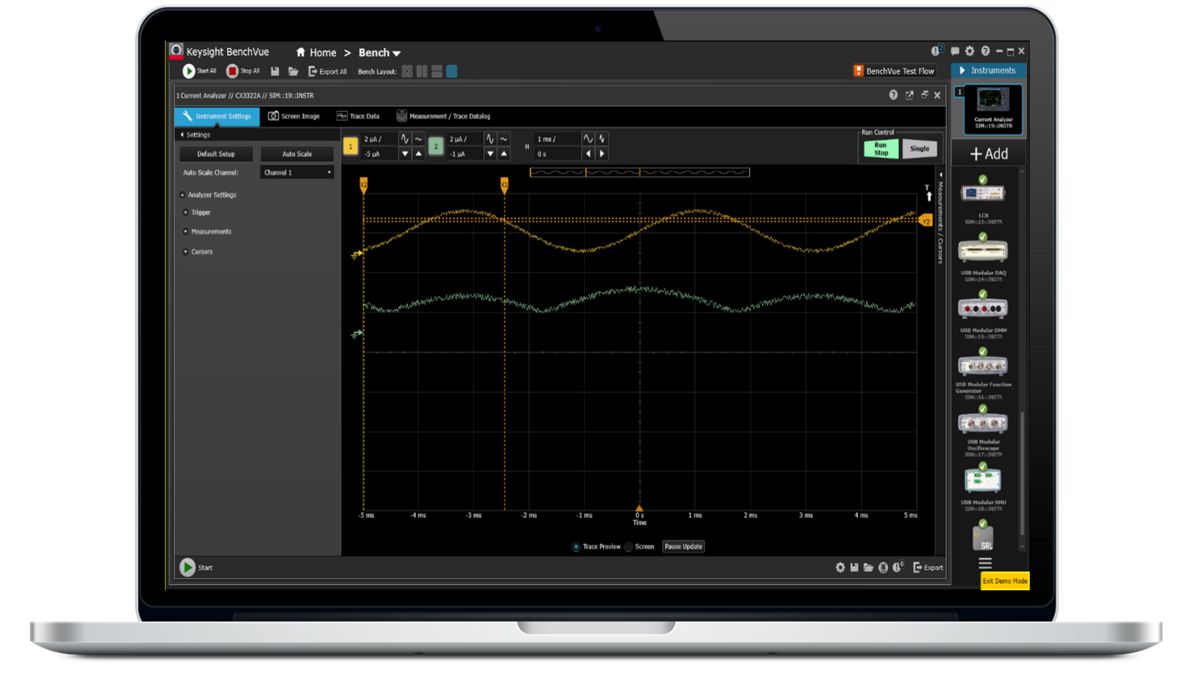Switch to the Trace Data tab
1200x675 pixels.
click(358, 116)
